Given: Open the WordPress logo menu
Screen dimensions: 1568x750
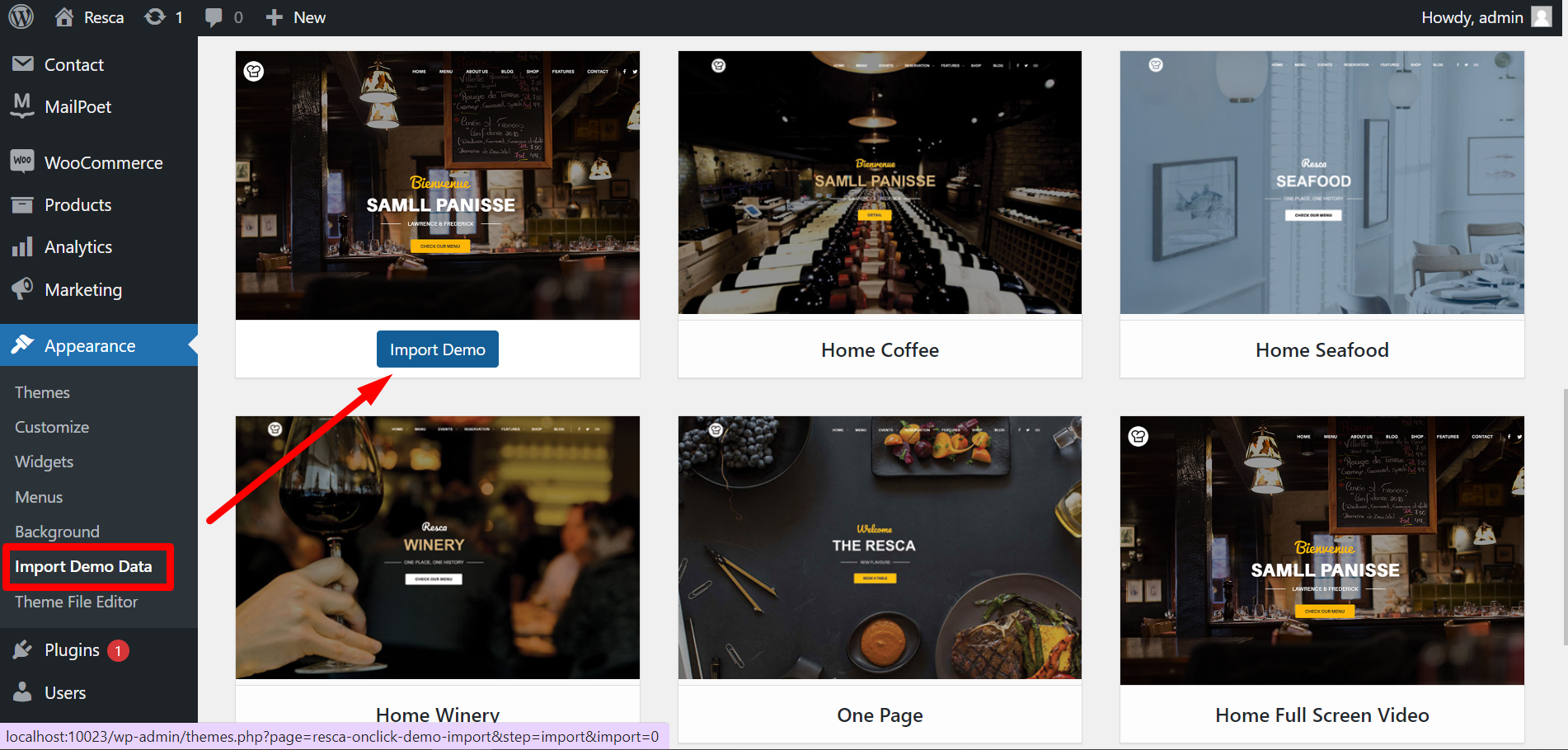Looking at the screenshot, I should (x=21, y=16).
